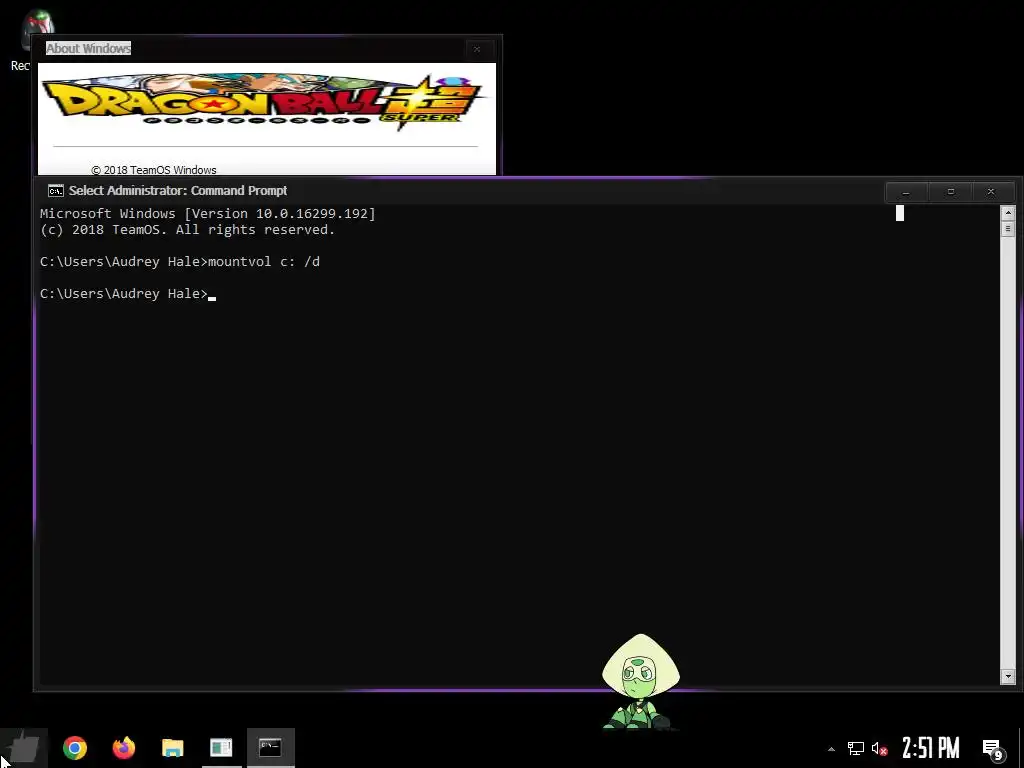Screen dimensions: 1024x768
Task: Click the current prompt line with cursor
Action: coord(128,294)
